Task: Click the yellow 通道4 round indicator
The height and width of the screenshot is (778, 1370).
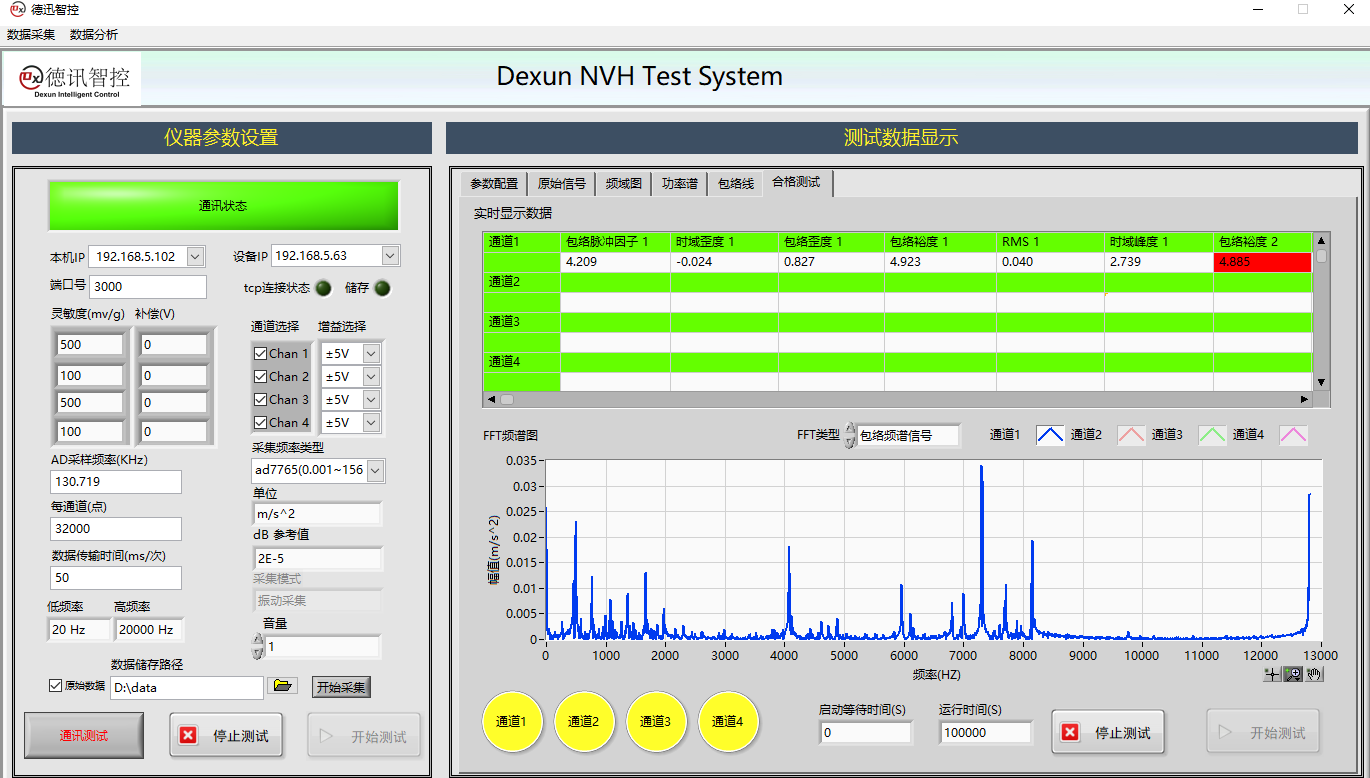Action: point(728,721)
